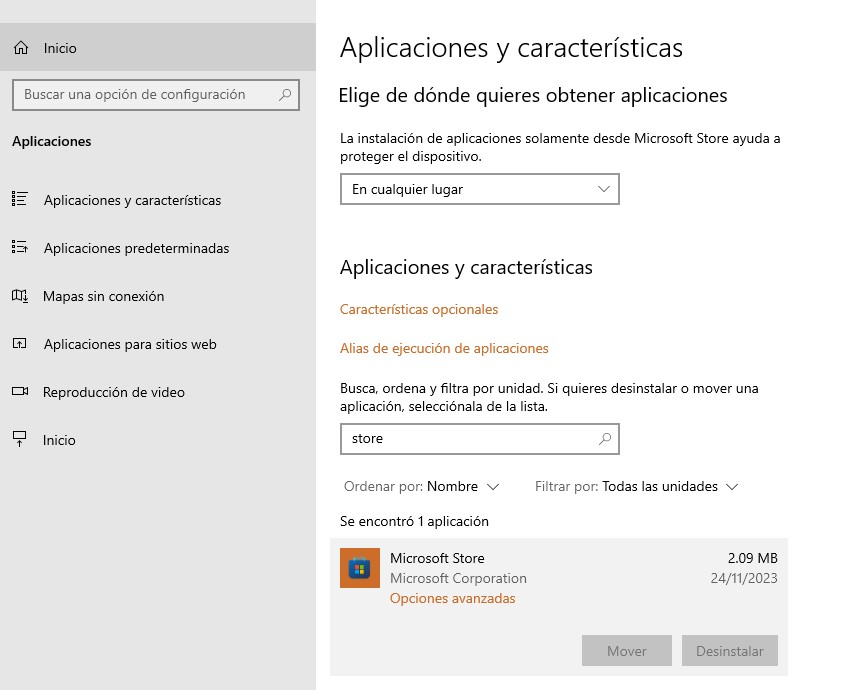This screenshot has width=844, height=690.
Task: Click the '2.09 MB' size value
Action: click(x=752, y=558)
